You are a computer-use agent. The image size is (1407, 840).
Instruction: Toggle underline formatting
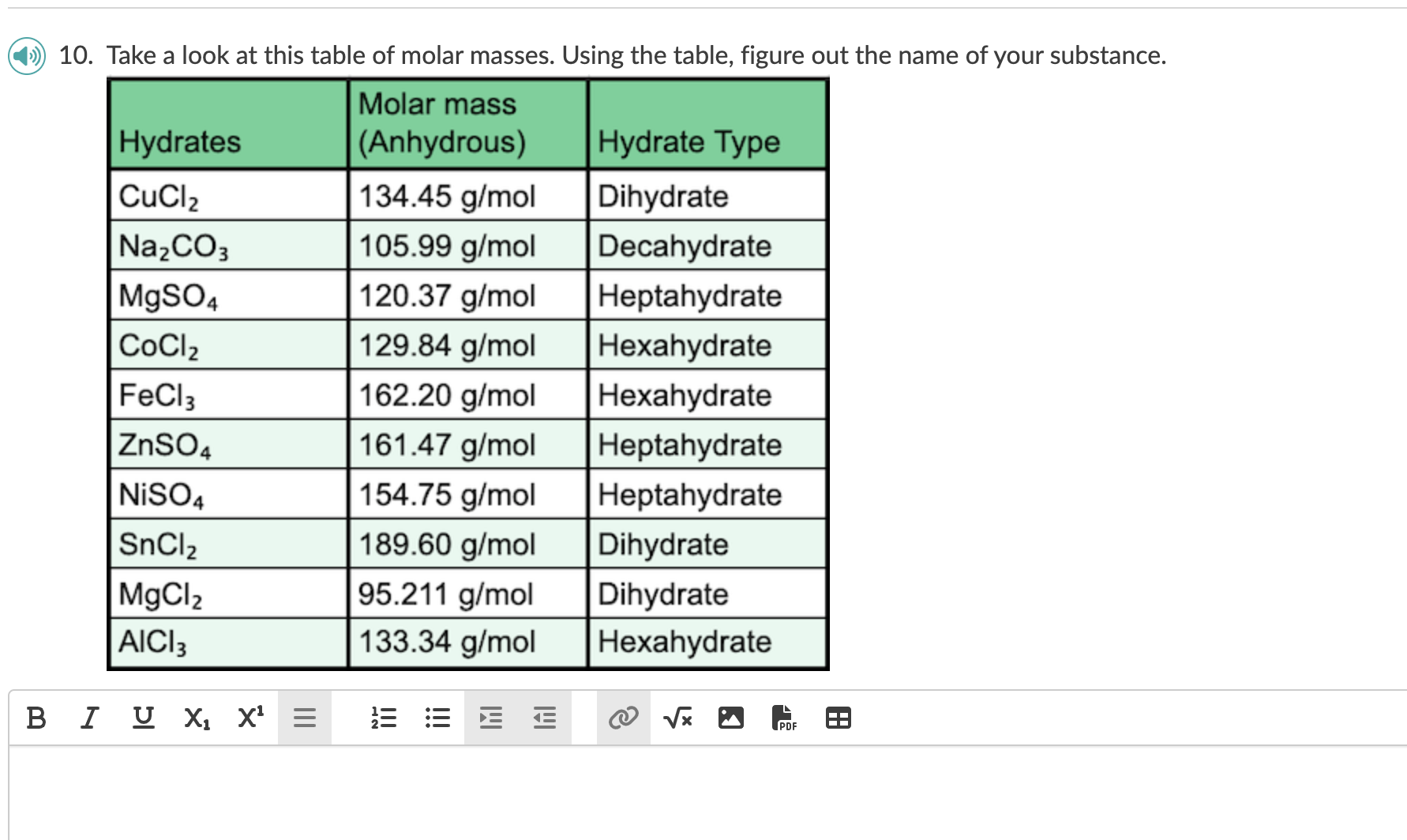(x=143, y=717)
